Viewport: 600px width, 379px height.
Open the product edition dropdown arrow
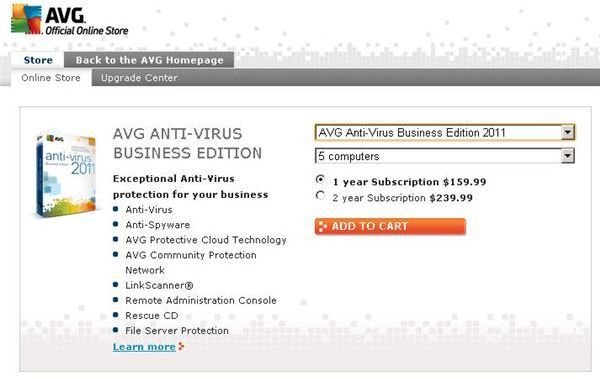click(x=568, y=132)
